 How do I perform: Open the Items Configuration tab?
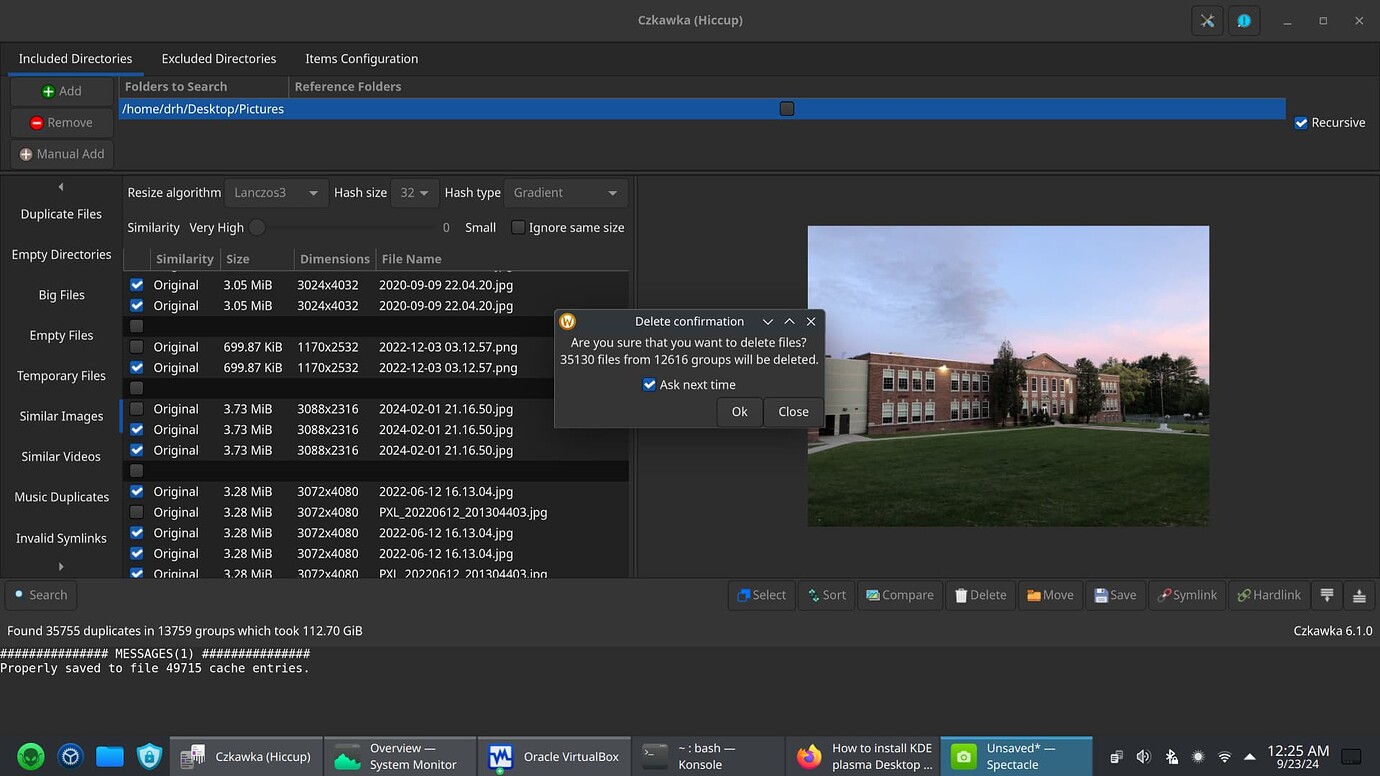[x=361, y=58]
